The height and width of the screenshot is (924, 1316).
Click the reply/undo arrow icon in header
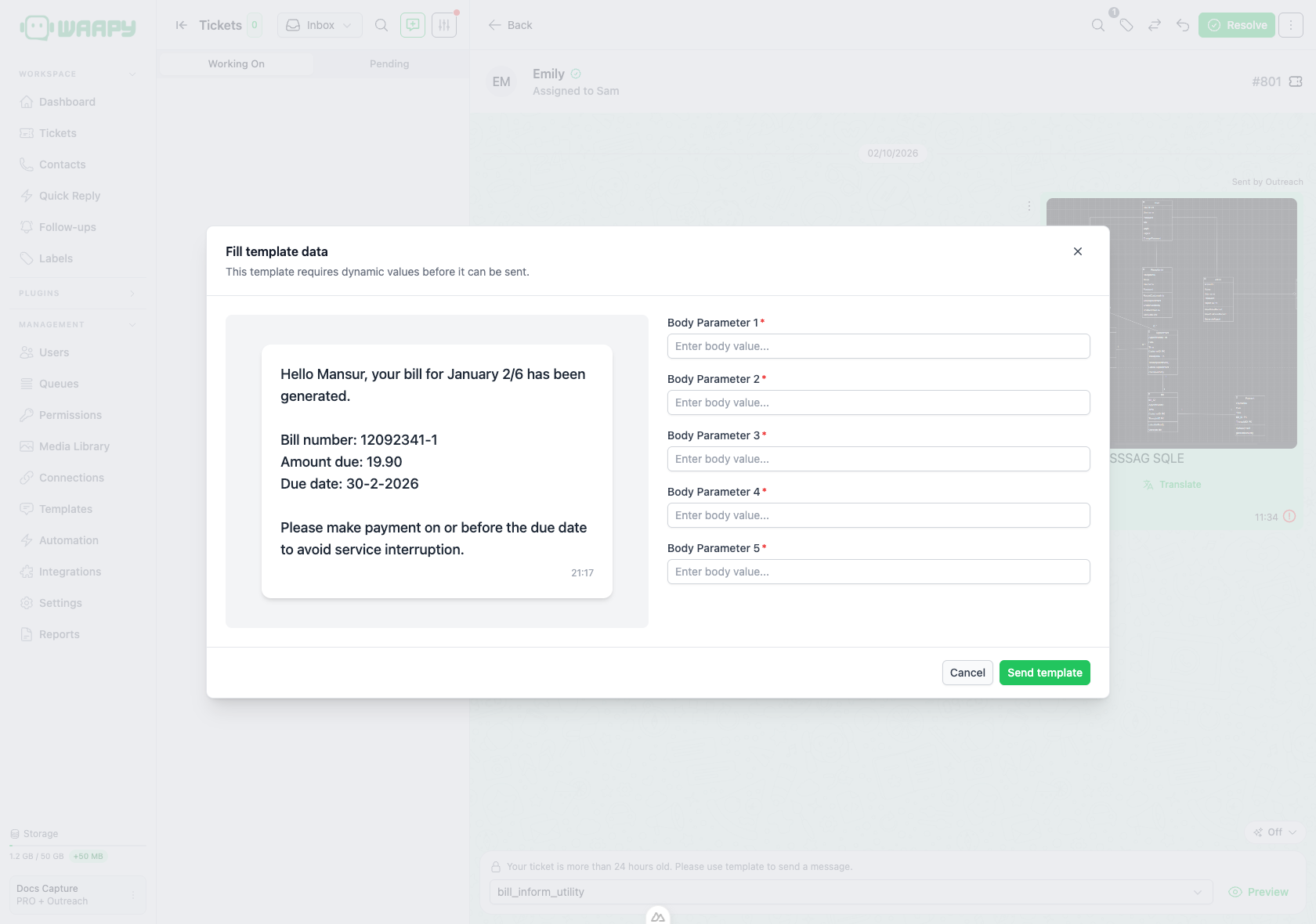[1183, 25]
